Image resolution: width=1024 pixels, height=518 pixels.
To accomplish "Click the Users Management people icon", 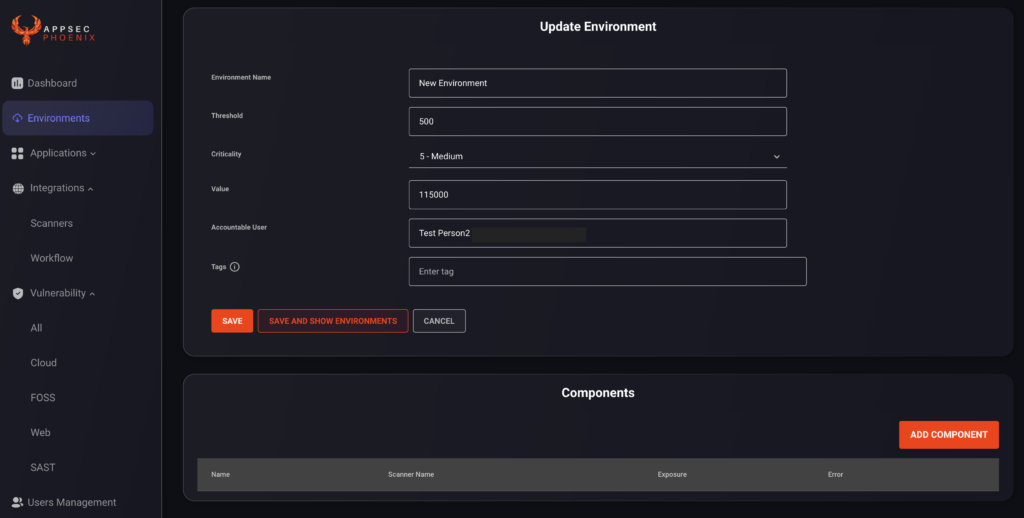I will pos(18,502).
